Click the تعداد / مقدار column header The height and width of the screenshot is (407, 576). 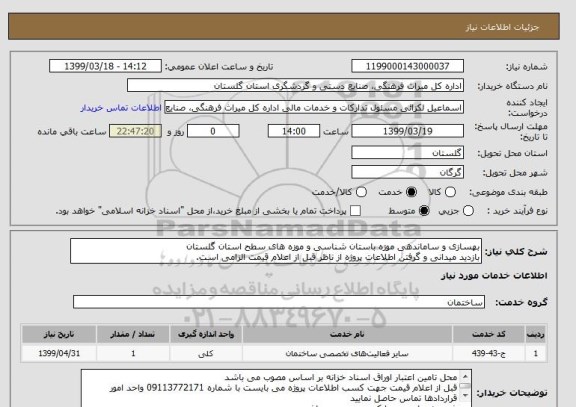pyautogui.click(x=133, y=334)
